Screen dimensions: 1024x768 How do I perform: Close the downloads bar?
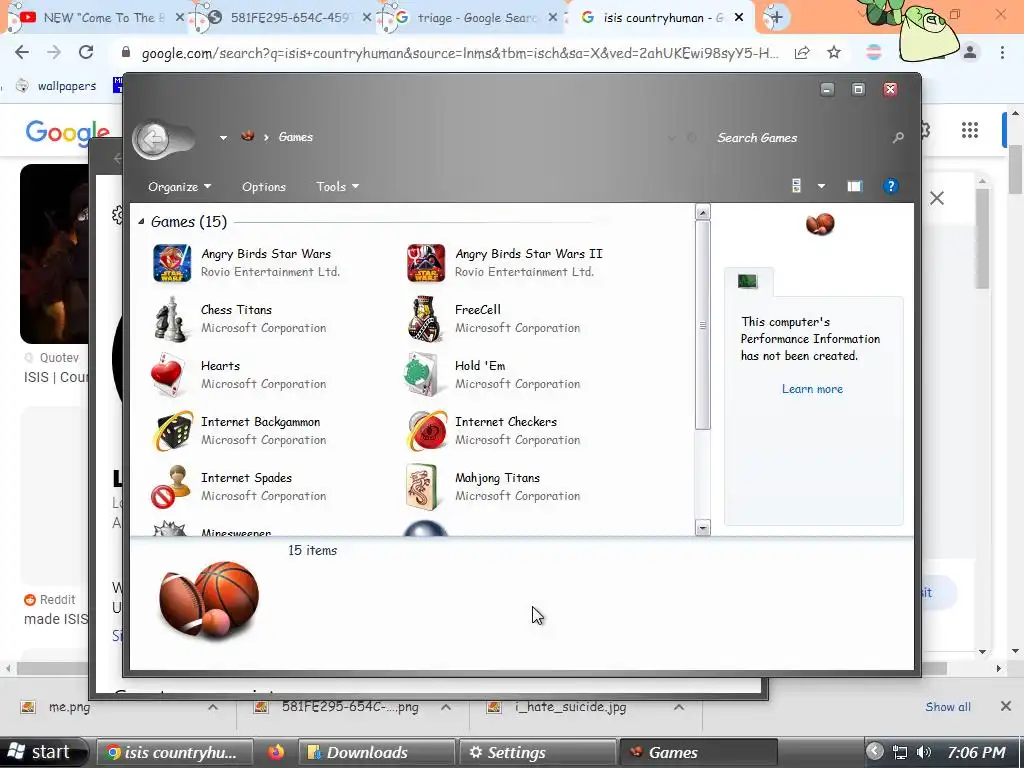click(1006, 706)
